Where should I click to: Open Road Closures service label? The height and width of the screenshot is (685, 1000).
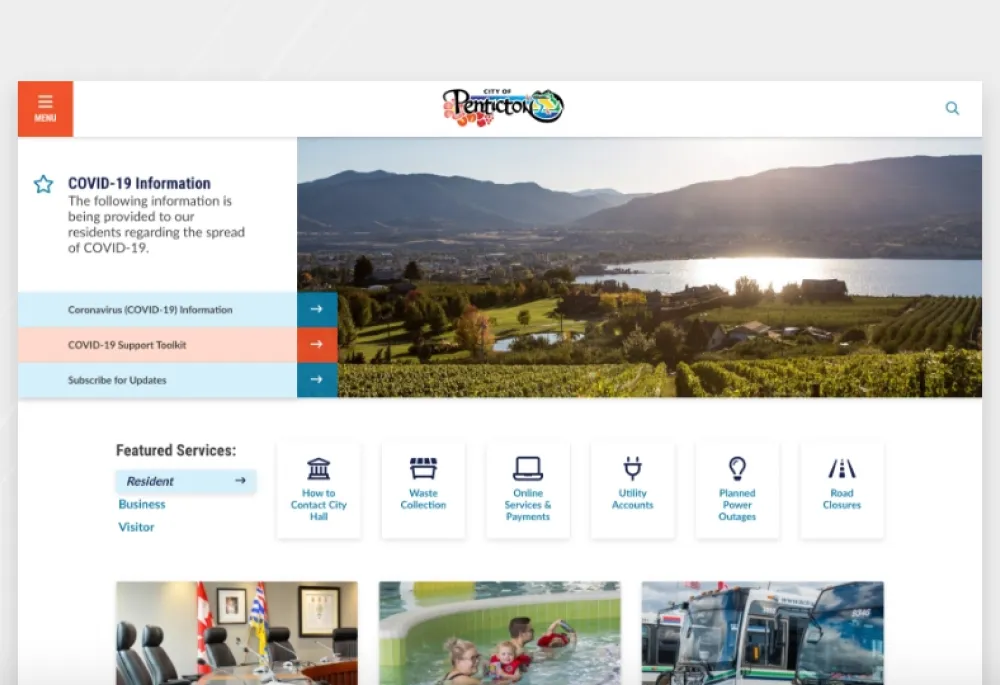coord(842,499)
